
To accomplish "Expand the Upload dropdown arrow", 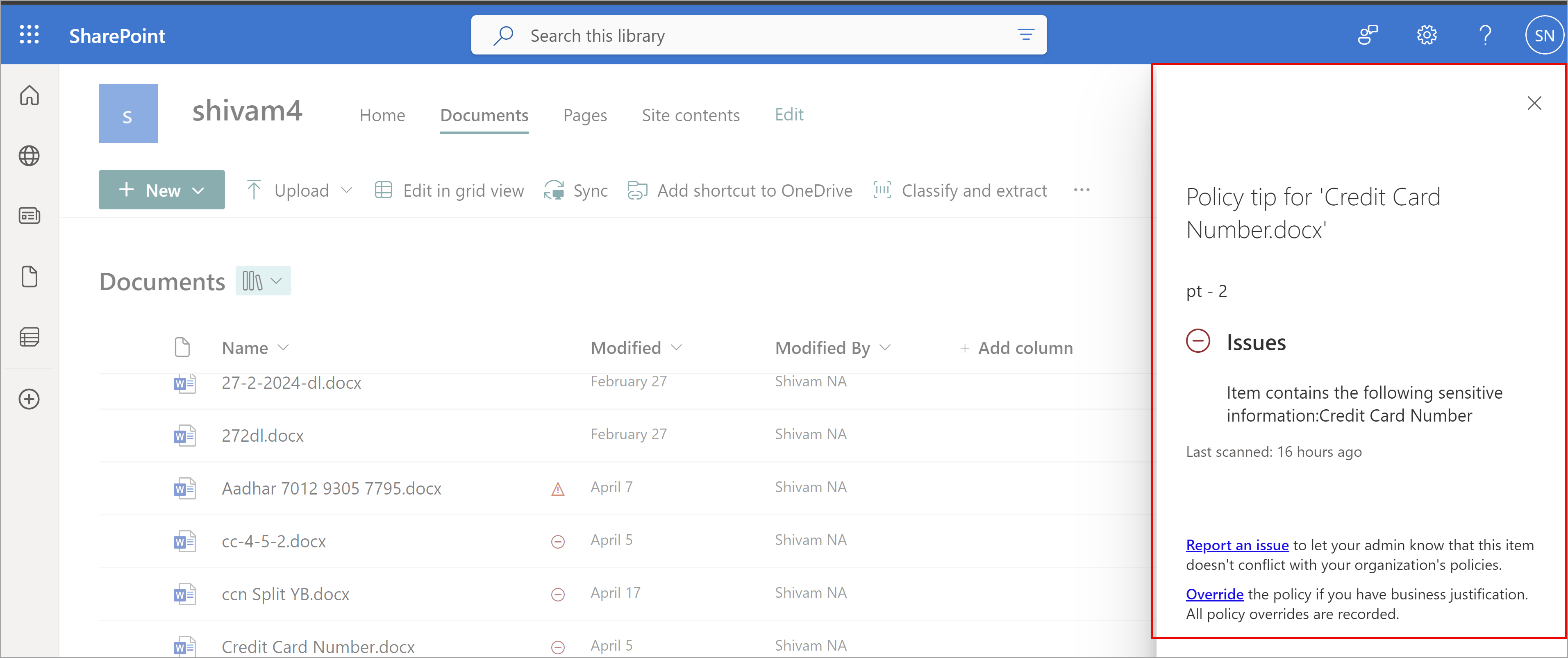I will point(347,190).
